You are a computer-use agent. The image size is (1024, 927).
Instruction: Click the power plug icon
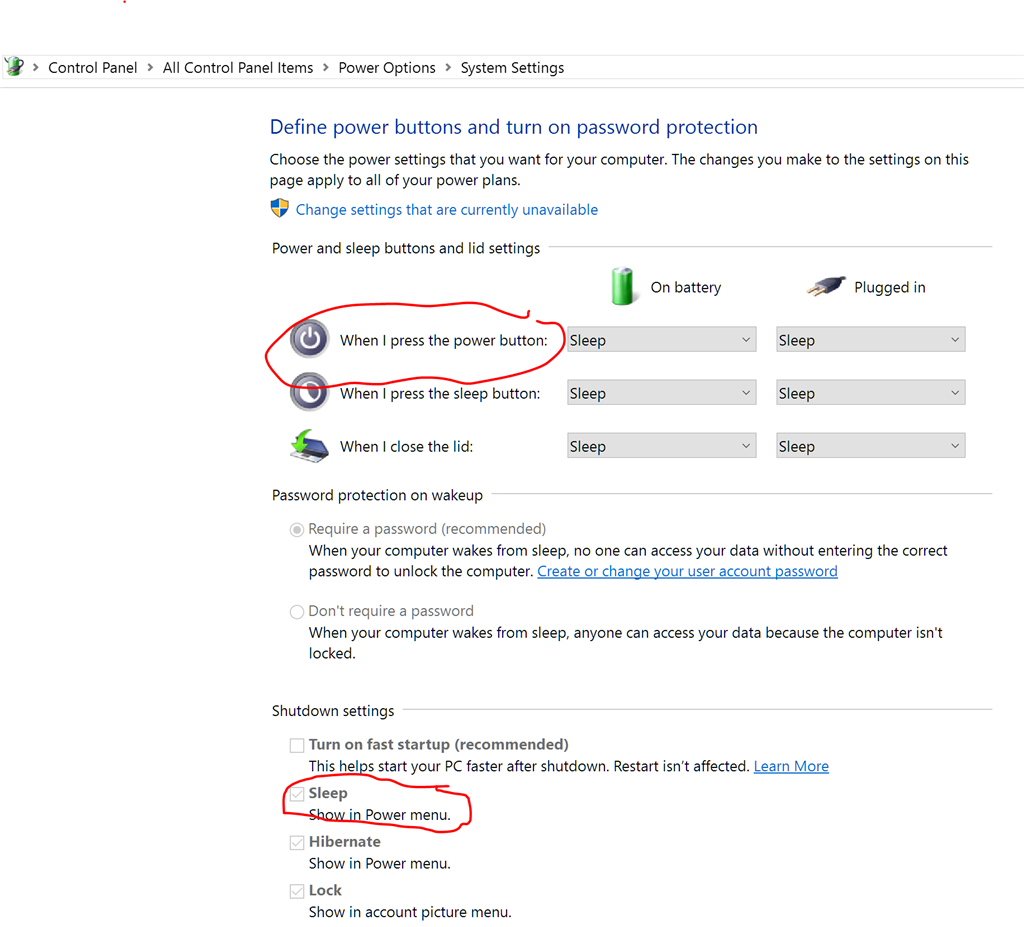point(826,286)
